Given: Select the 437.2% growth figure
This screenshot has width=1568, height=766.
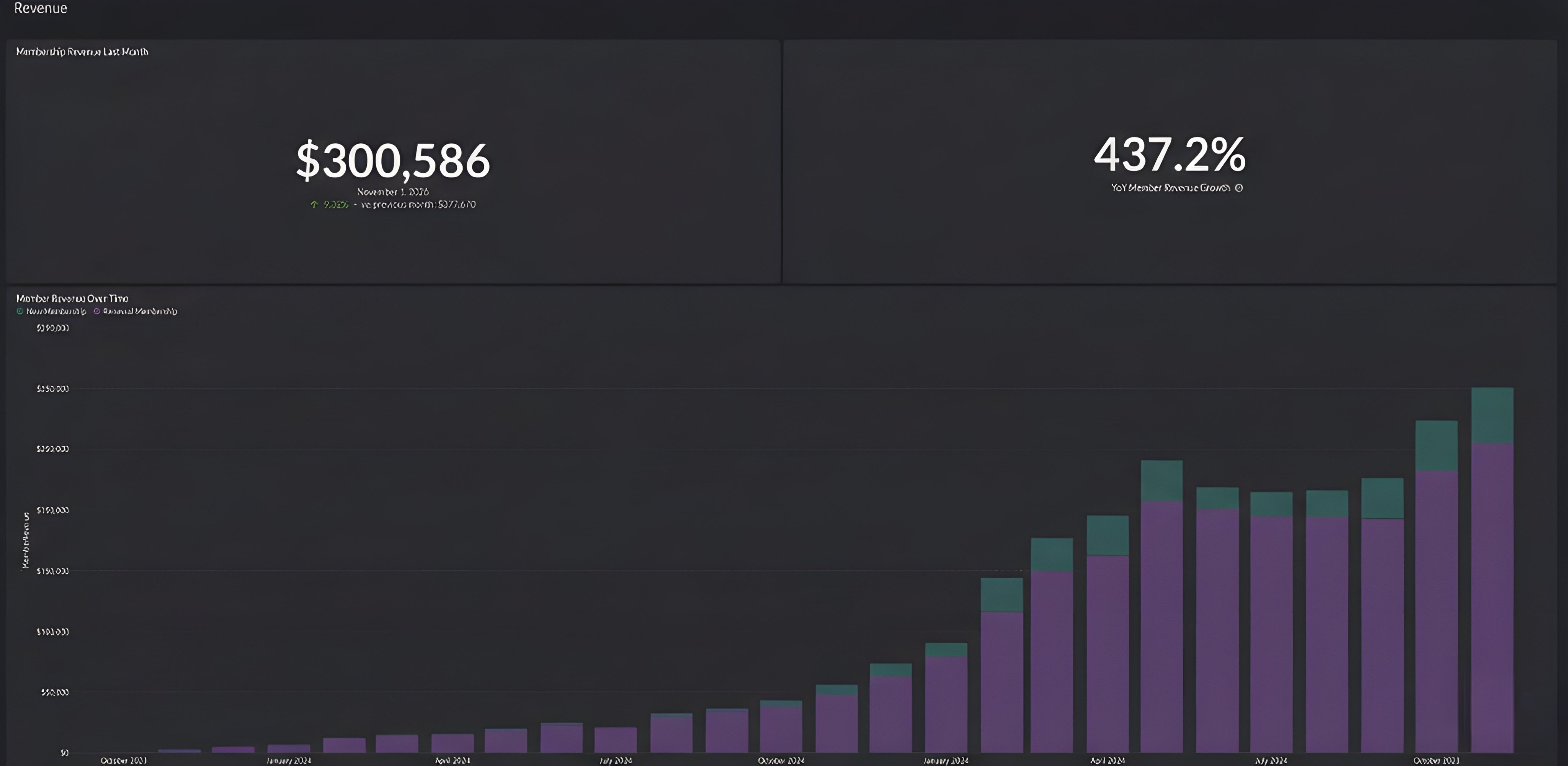Looking at the screenshot, I should click(1169, 155).
